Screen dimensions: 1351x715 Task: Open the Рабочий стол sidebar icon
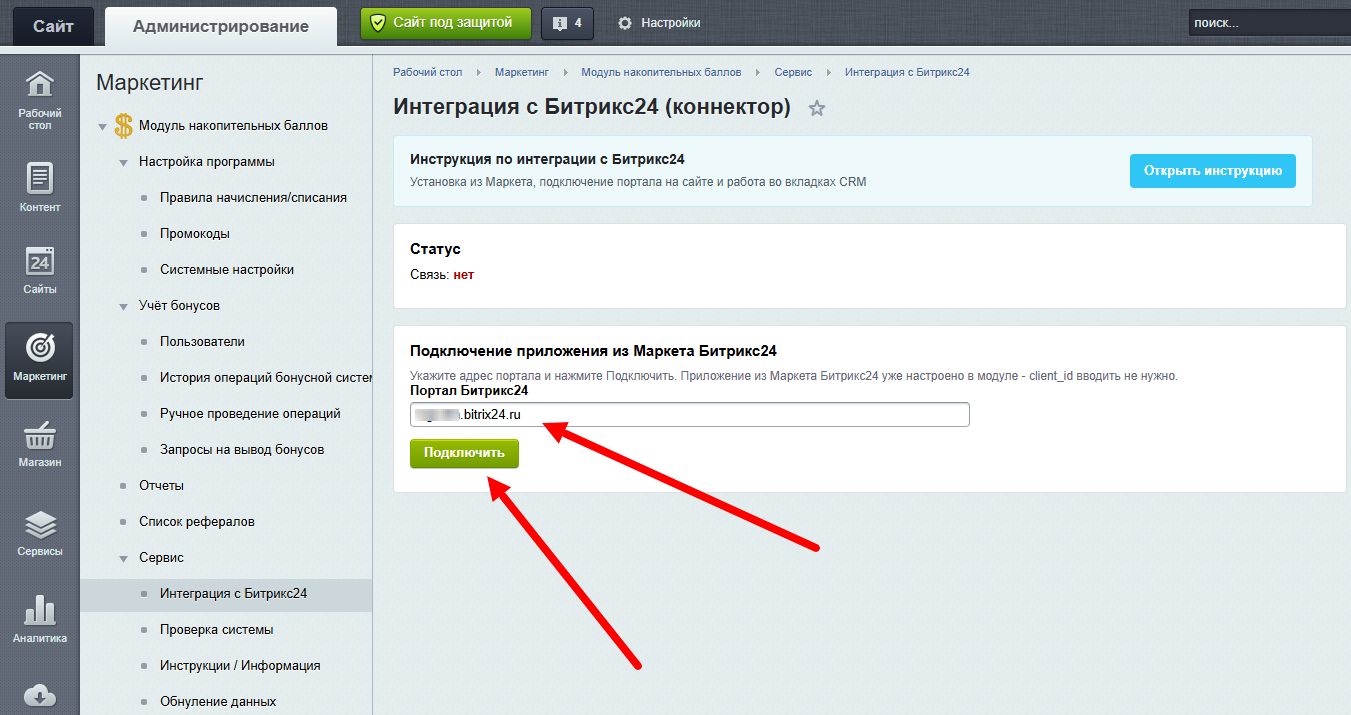tap(39, 99)
